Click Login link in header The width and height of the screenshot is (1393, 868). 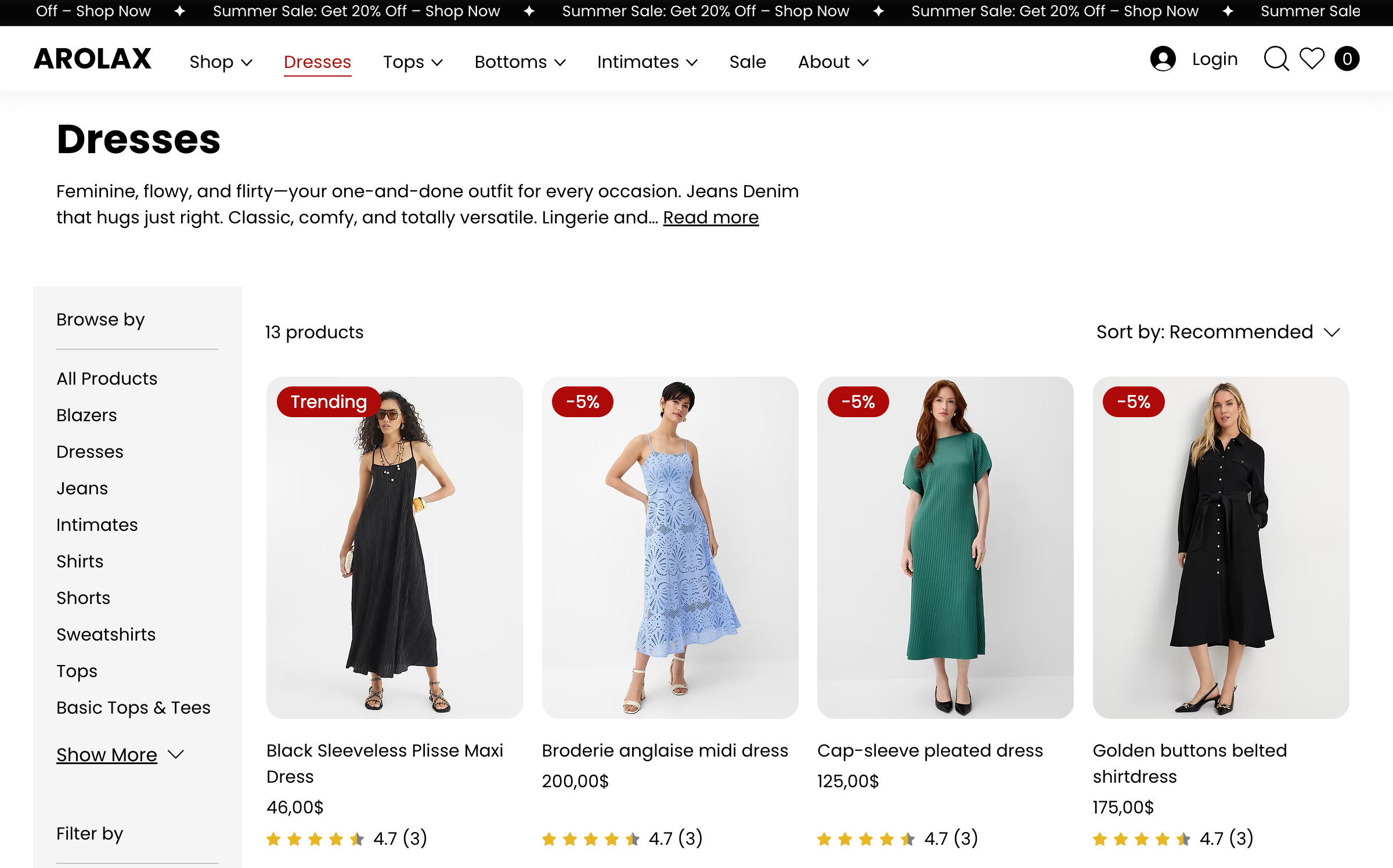click(x=1215, y=59)
